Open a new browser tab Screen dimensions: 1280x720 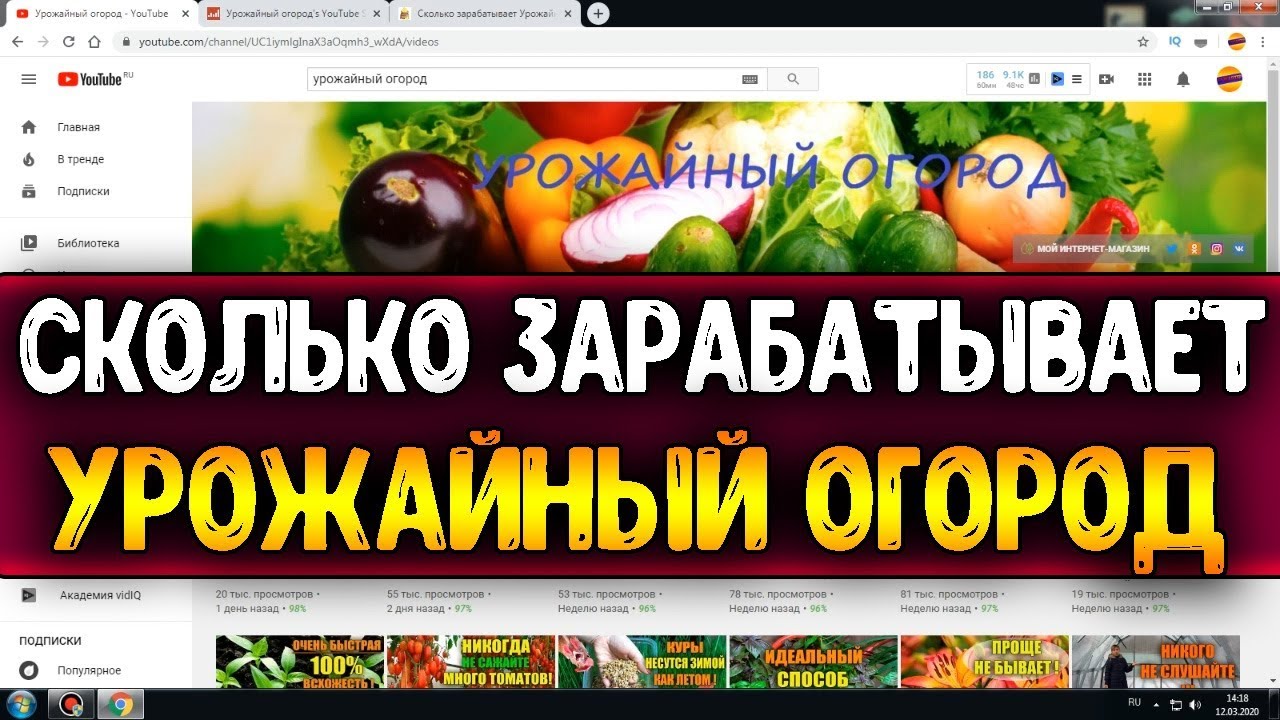[x=598, y=13]
